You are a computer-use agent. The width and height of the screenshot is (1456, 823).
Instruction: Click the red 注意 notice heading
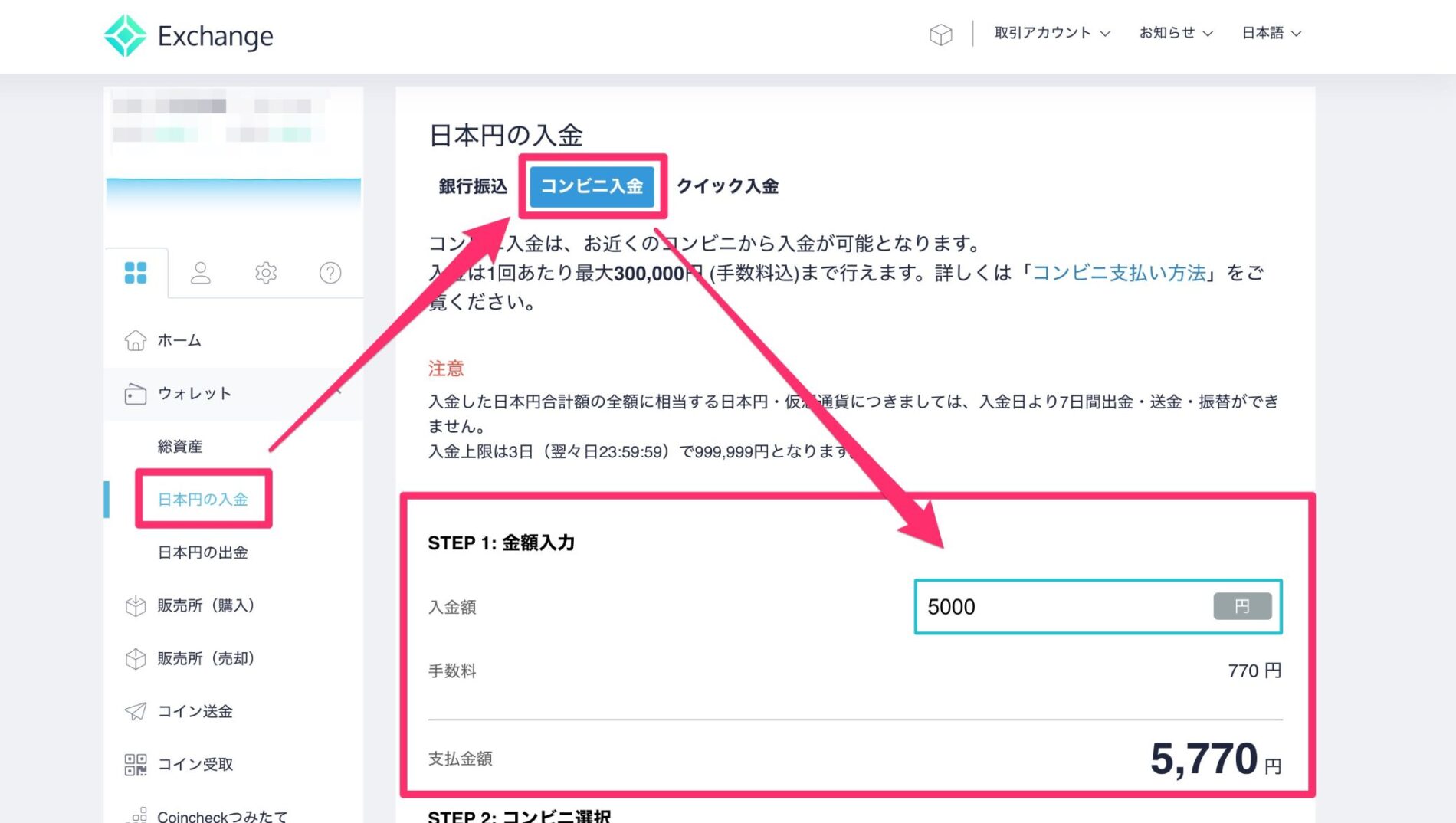click(446, 369)
